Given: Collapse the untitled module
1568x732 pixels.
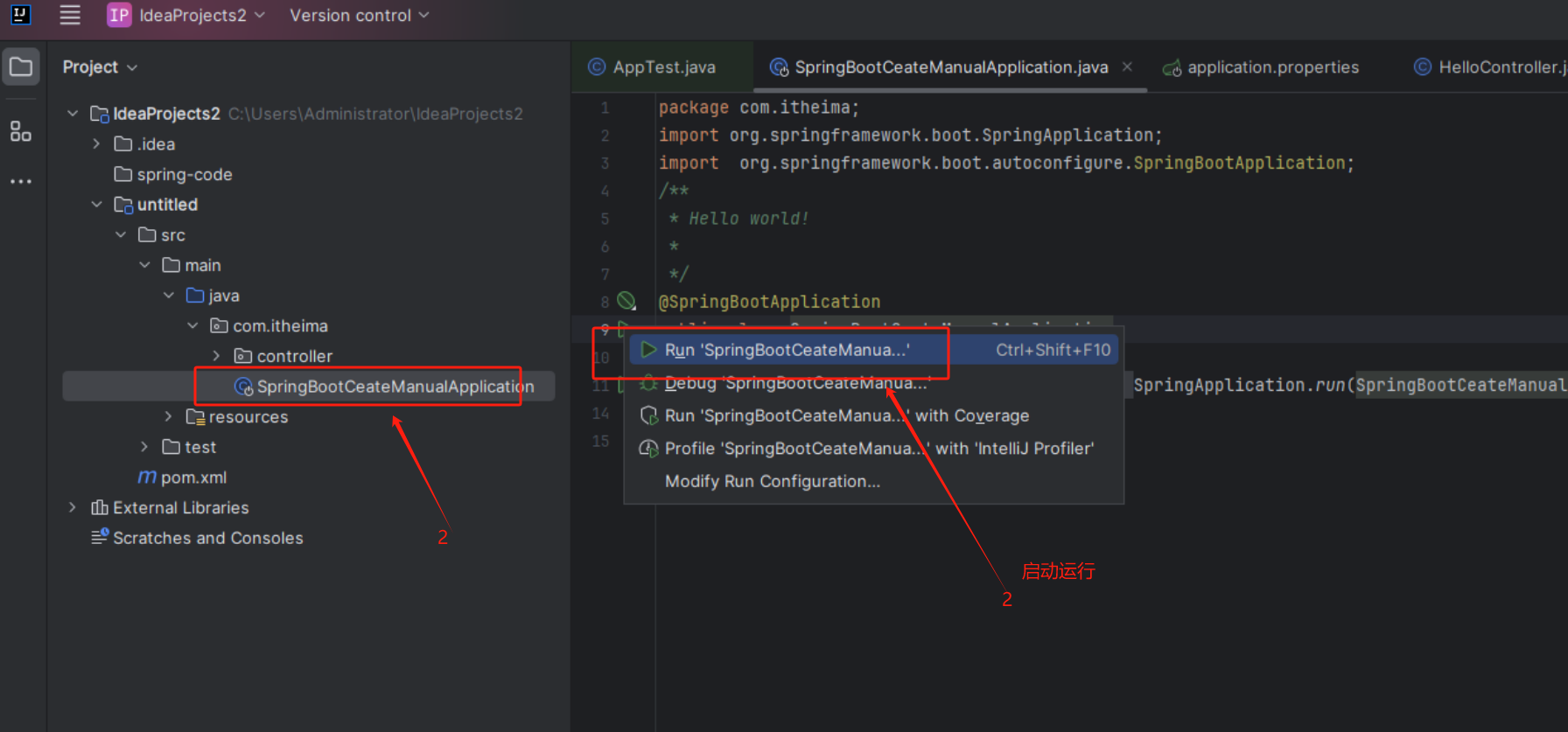Looking at the screenshot, I should [x=97, y=205].
